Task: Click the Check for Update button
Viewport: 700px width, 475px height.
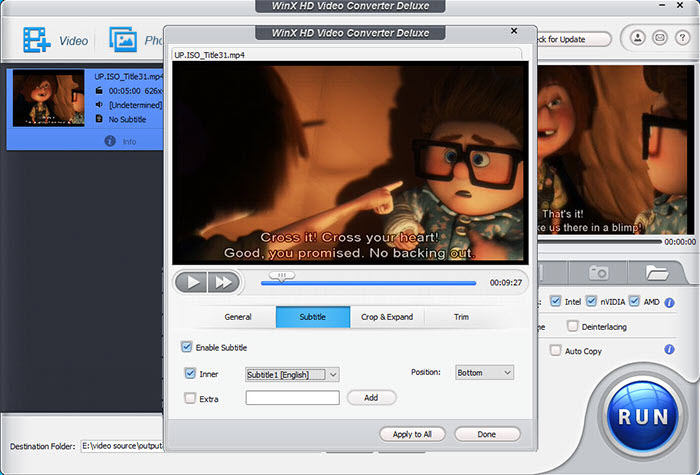Action: (x=573, y=39)
